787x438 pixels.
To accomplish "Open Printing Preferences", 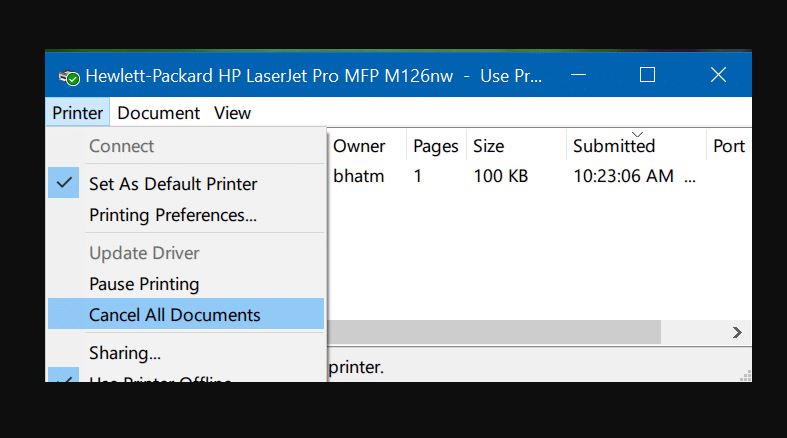I will [186, 215].
